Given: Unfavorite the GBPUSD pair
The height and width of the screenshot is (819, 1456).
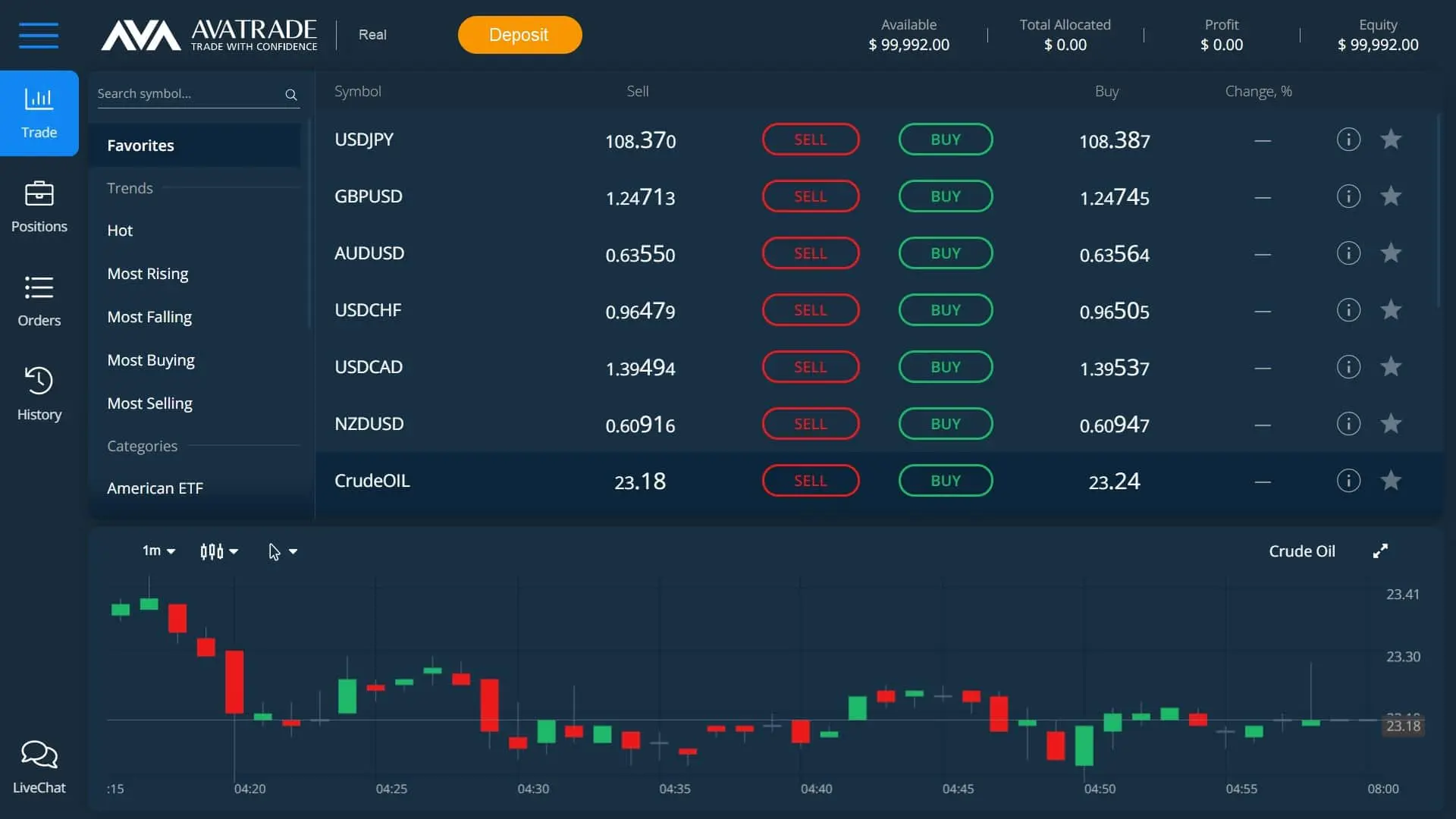Looking at the screenshot, I should [1392, 196].
